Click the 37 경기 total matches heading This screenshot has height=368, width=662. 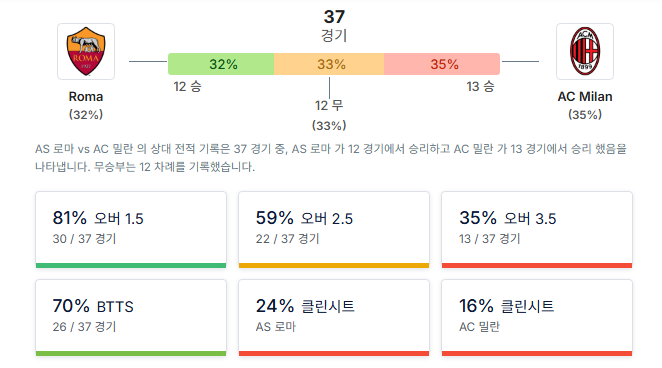[334, 25]
